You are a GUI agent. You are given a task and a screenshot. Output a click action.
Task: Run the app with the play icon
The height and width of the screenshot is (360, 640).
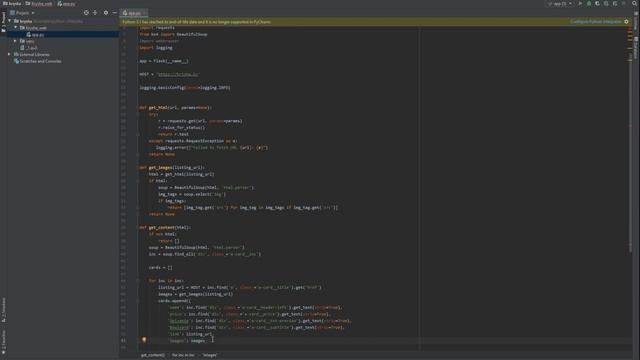tap(580, 4)
